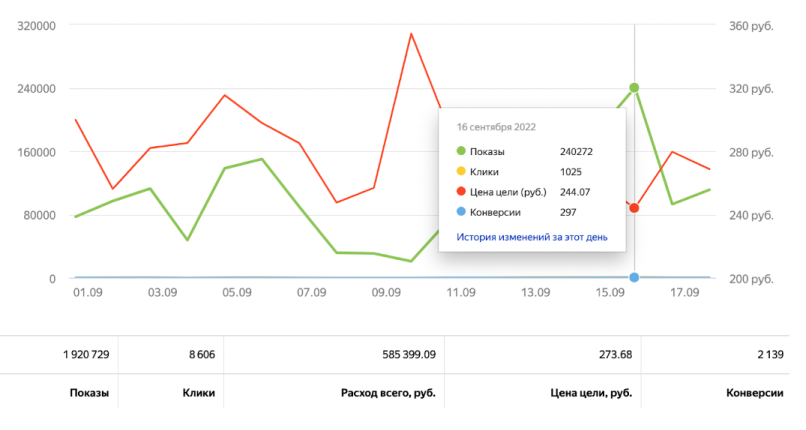Screen dimensions: 806x430
Task: Click the Конверсии value 297 in tooltip
Action: 568,212
